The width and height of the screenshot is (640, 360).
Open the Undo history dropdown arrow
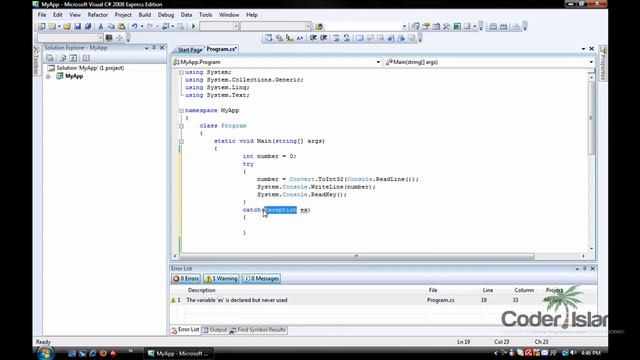click(142, 27)
